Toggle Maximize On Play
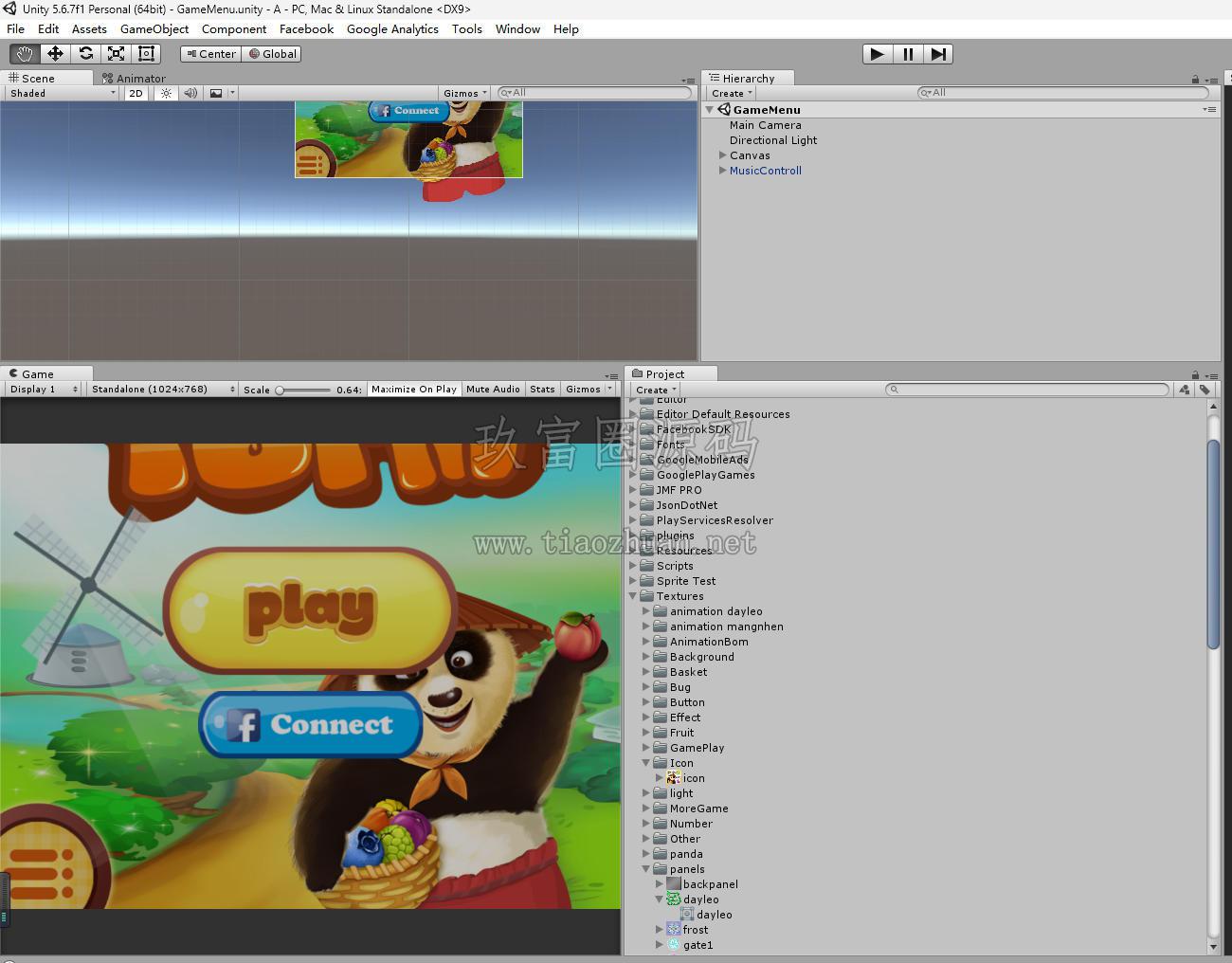 414,389
